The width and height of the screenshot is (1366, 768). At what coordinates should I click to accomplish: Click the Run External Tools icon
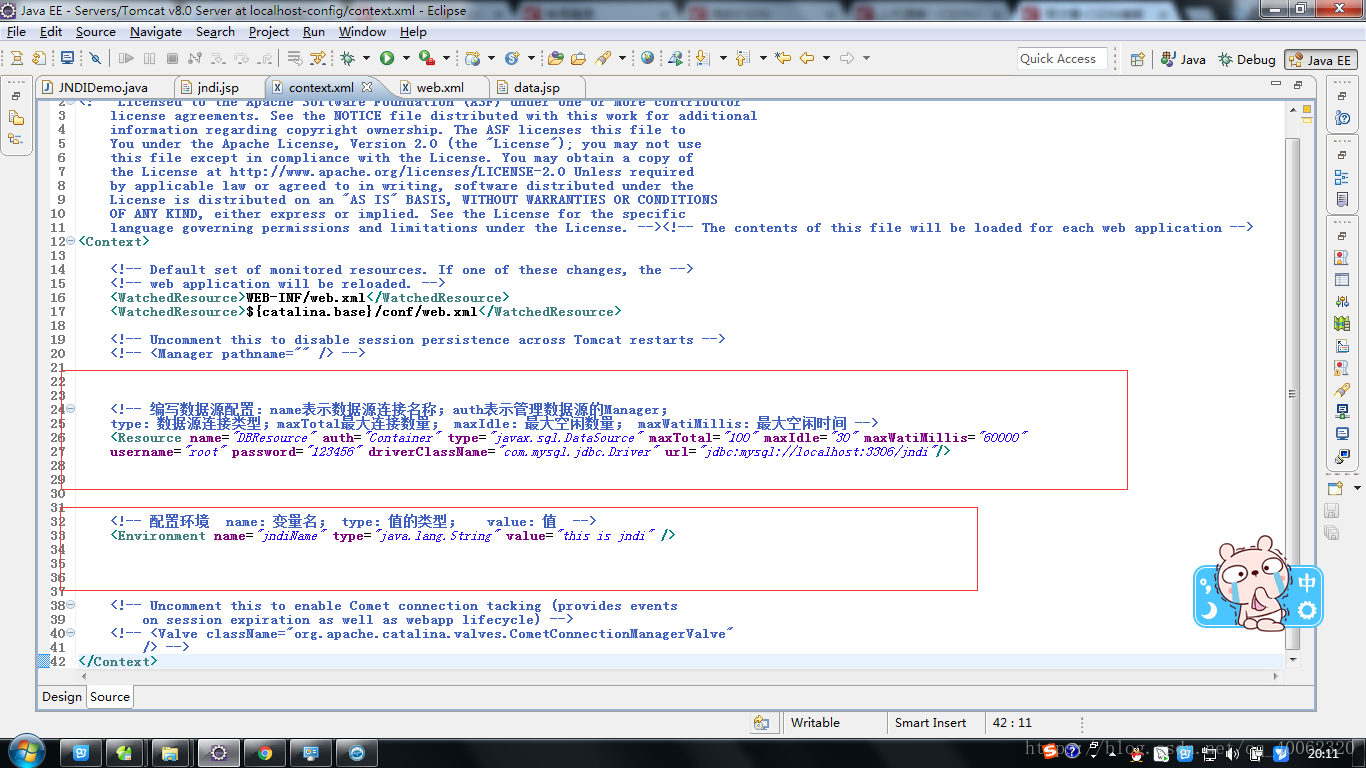coord(427,58)
